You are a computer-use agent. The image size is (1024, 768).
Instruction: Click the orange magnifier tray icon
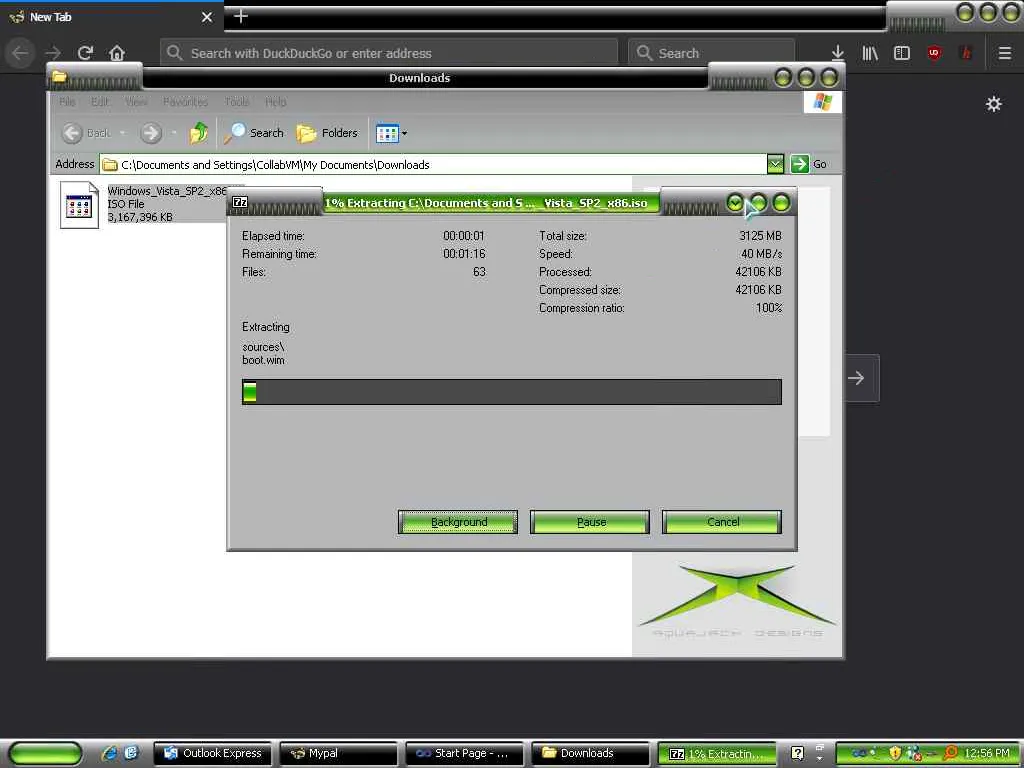click(x=951, y=754)
